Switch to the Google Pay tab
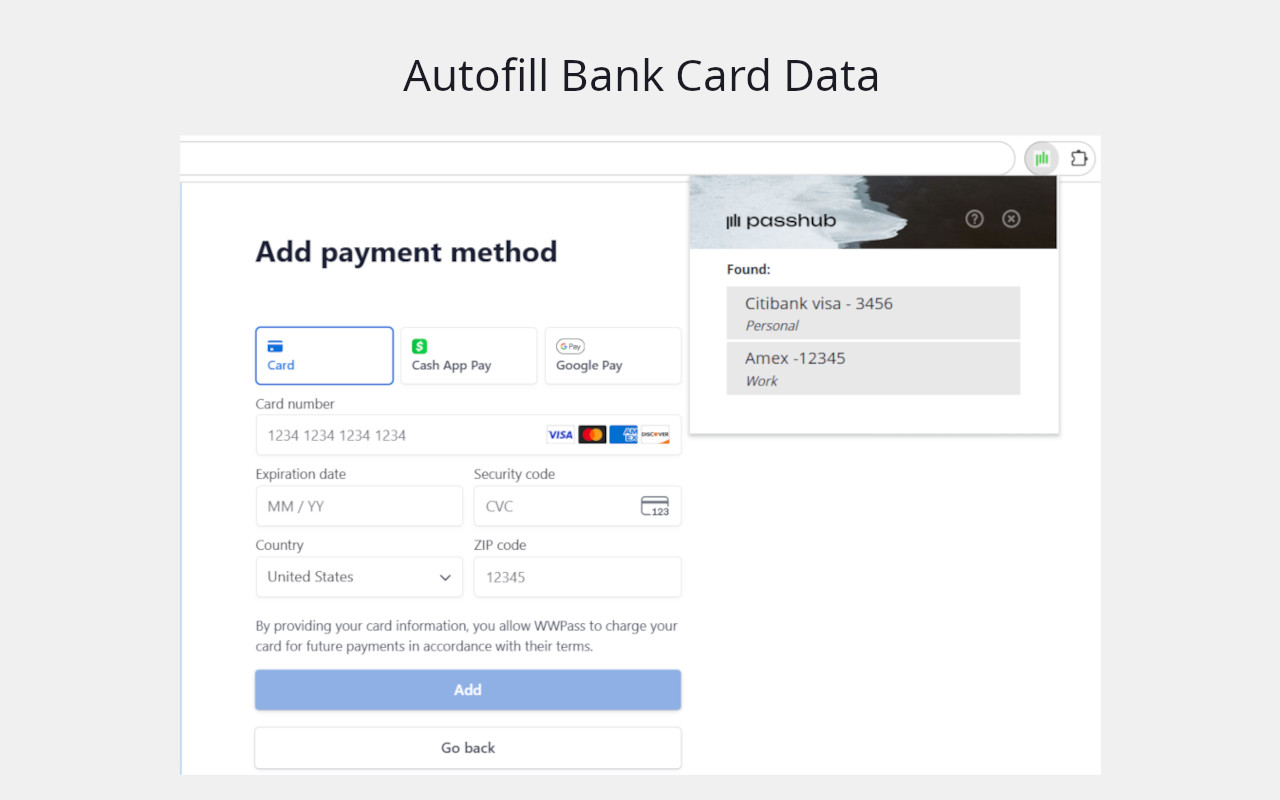Screen dimensions: 1280x800 (613, 355)
